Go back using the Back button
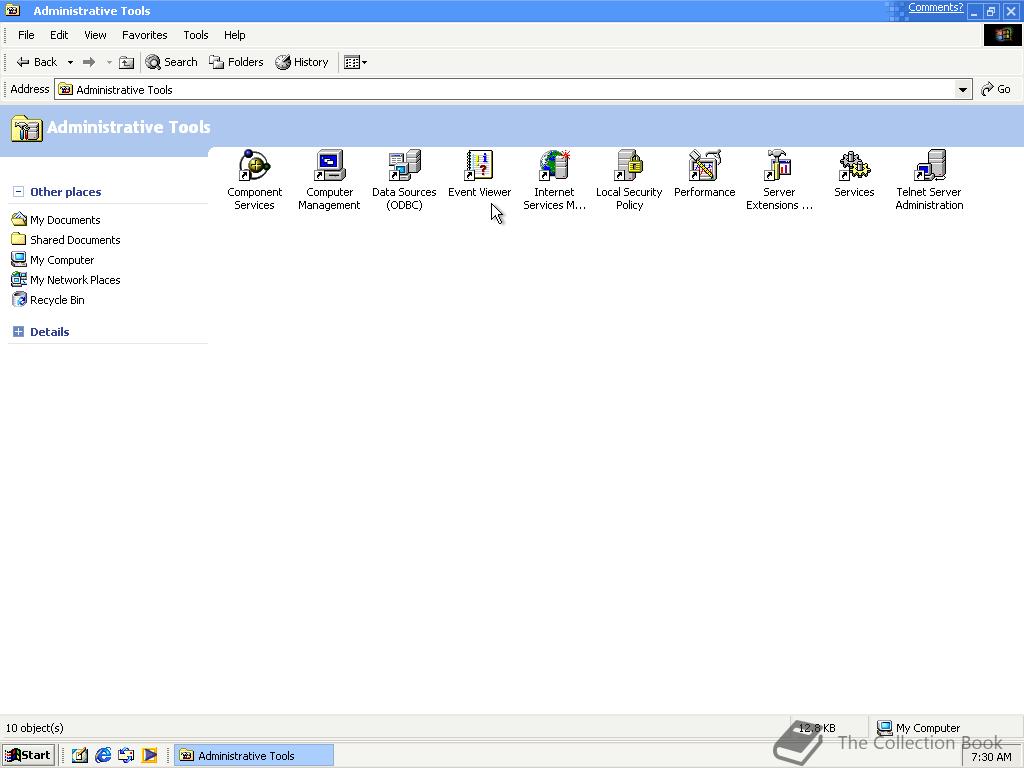 tap(37, 62)
